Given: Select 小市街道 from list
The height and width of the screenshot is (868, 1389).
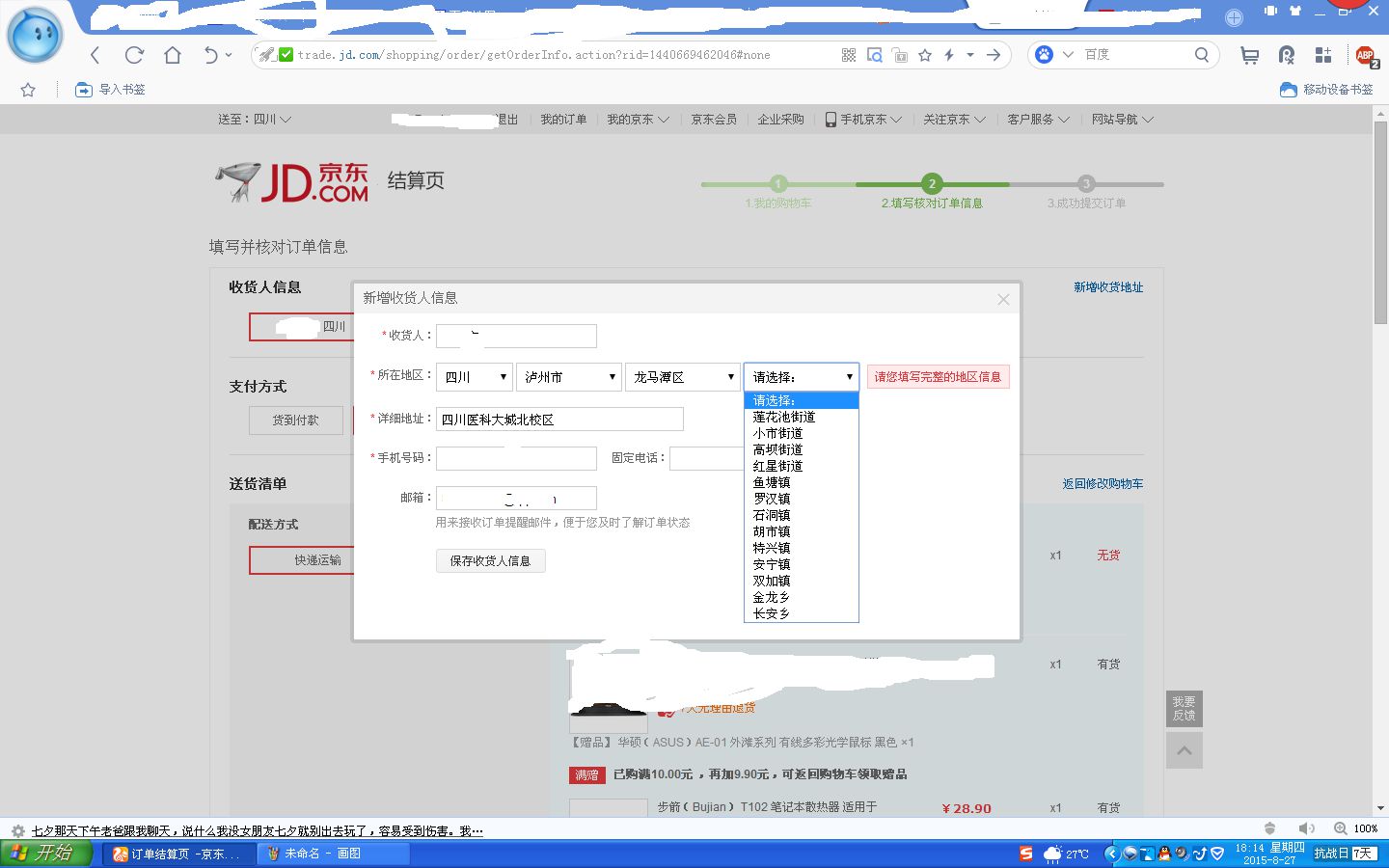Looking at the screenshot, I should [x=801, y=433].
